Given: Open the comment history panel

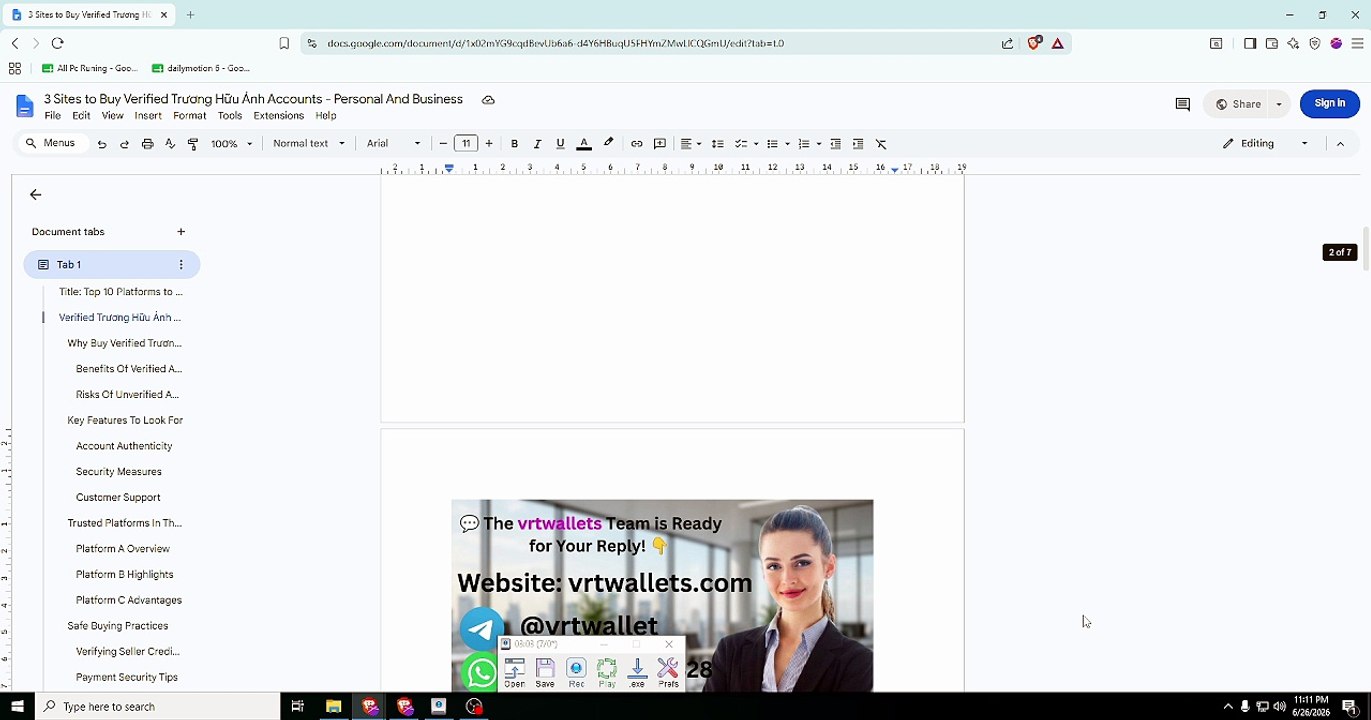Looking at the screenshot, I should [1182, 104].
